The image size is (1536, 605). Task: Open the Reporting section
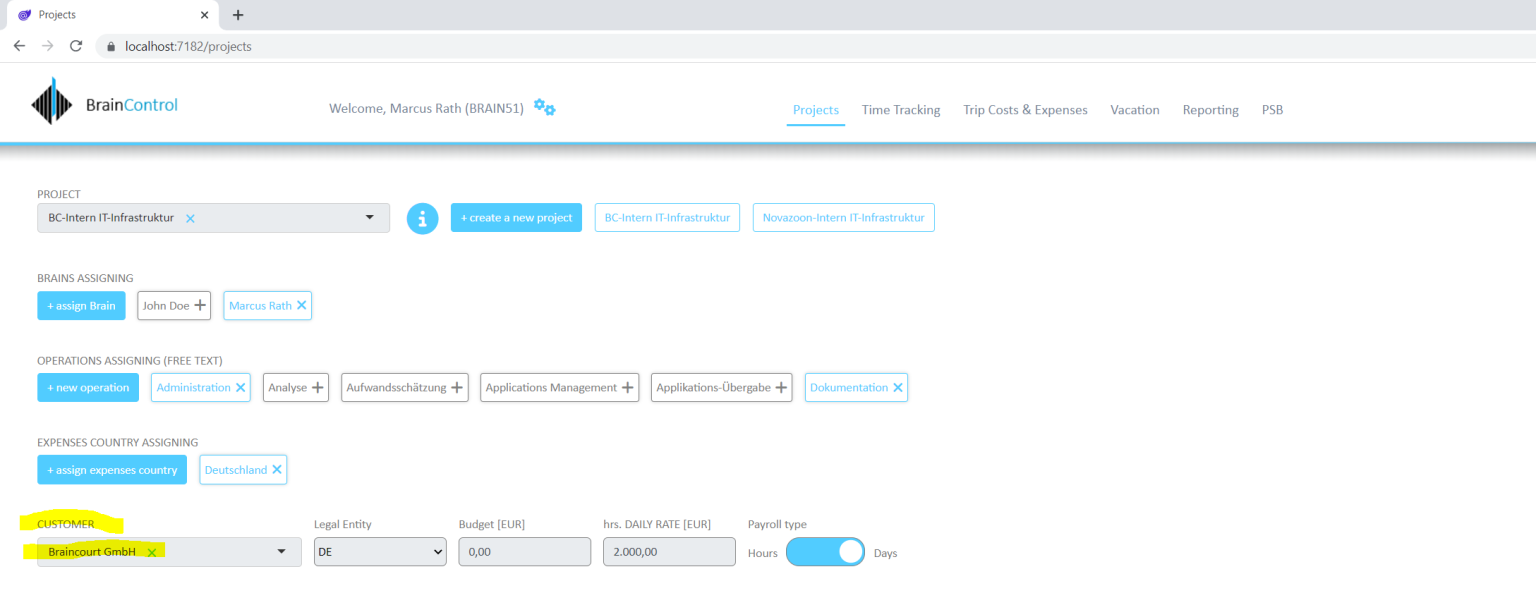point(1210,110)
